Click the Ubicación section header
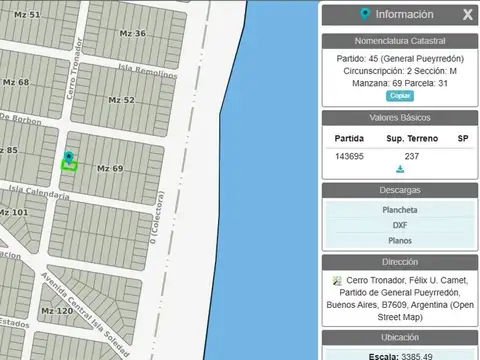 pos(400,337)
